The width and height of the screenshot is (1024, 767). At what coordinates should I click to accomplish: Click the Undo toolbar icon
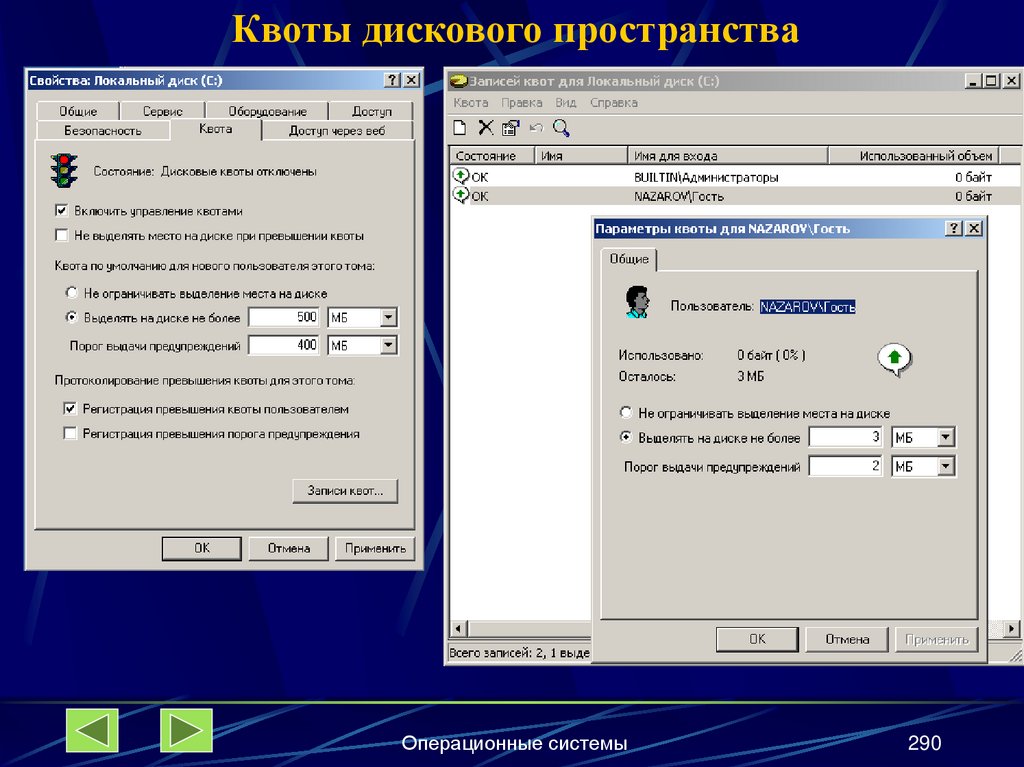536,127
